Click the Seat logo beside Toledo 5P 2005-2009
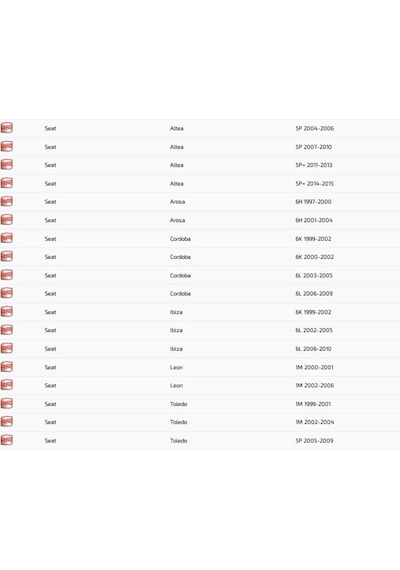The image size is (400, 570). [x=7, y=440]
